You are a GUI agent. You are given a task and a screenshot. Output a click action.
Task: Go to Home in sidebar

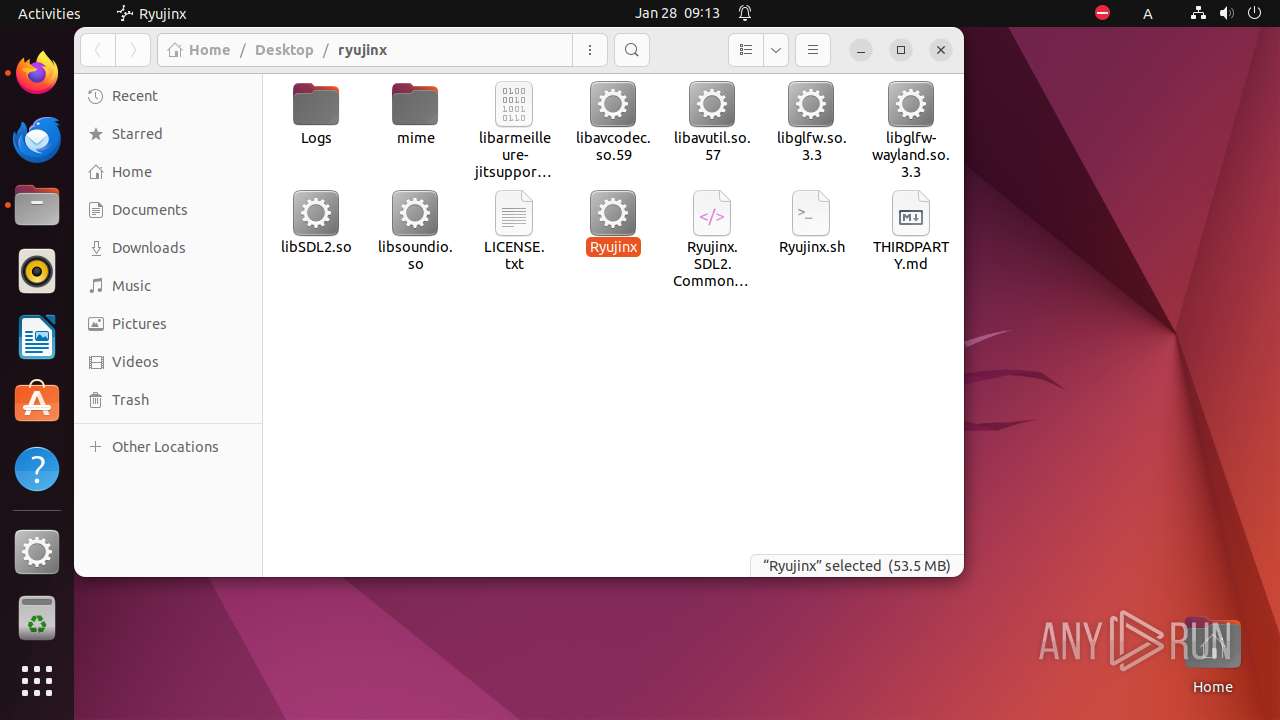pyautogui.click(x=168, y=172)
